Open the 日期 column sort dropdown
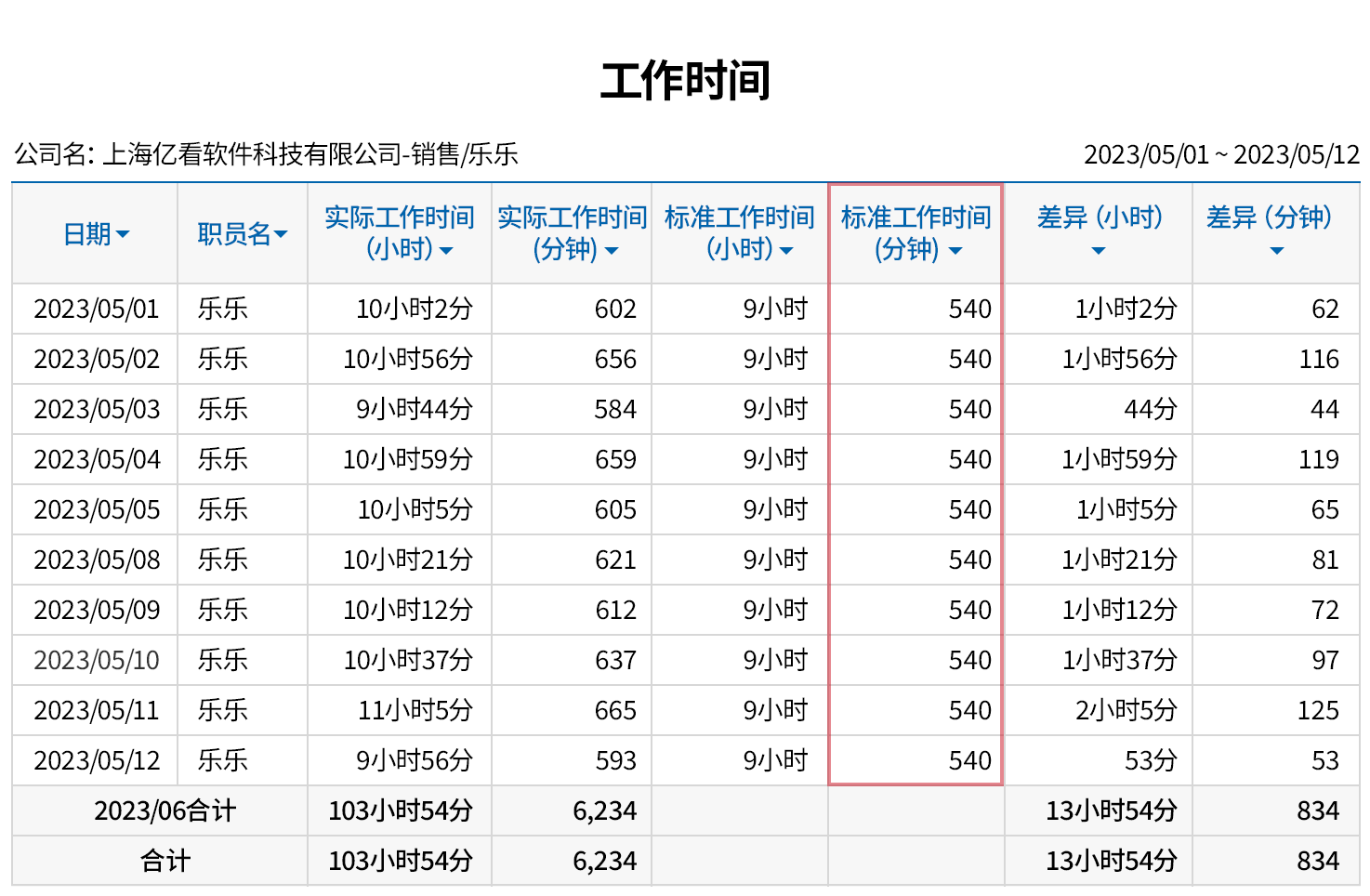Image resolution: width=1370 pixels, height=896 pixels. (x=125, y=234)
